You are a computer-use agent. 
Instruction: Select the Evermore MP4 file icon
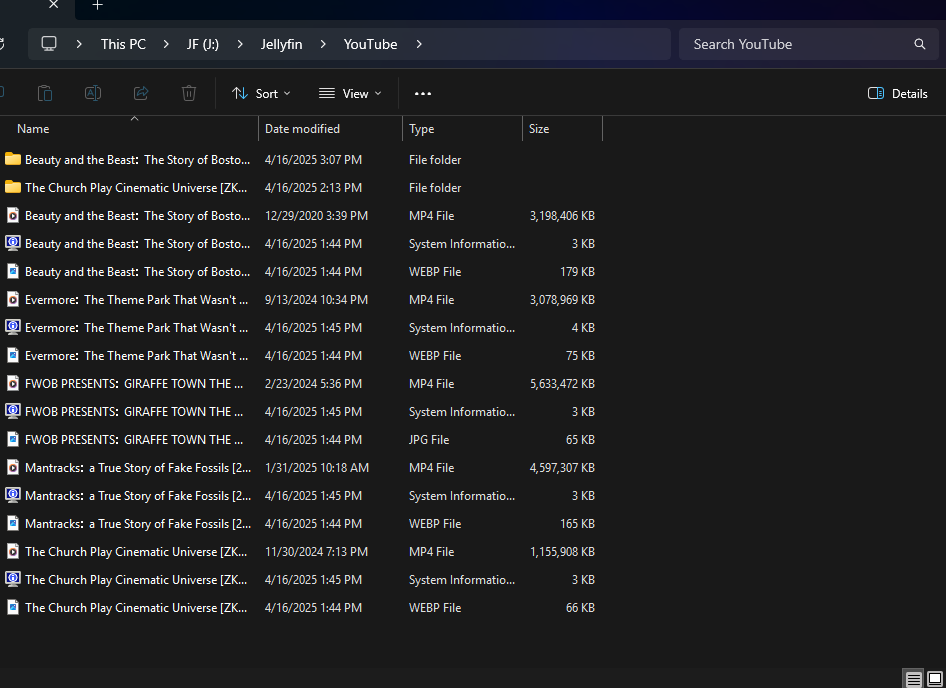pyautogui.click(x=13, y=300)
